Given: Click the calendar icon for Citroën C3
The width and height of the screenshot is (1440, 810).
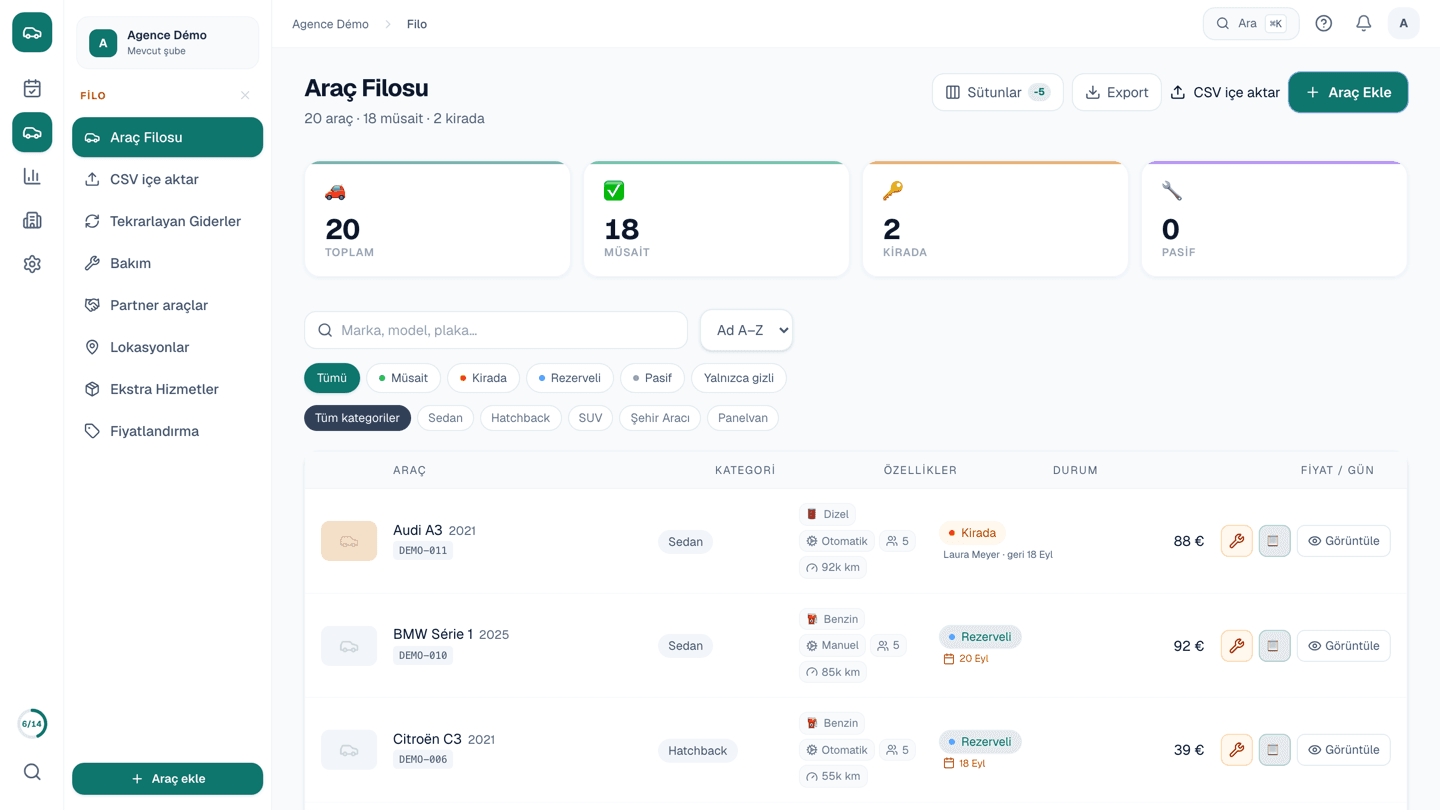Looking at the screenshot, I should tap(1274, 750).
